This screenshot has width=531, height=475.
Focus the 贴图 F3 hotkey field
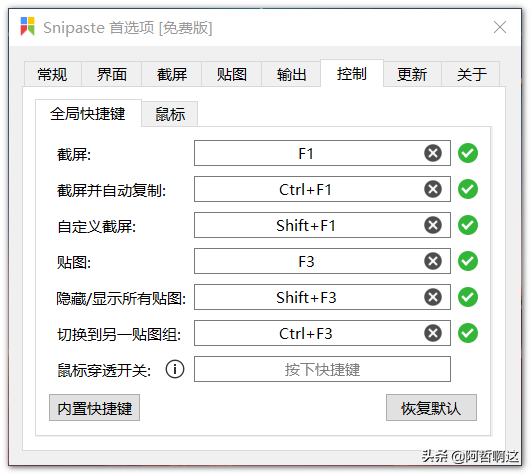point(322,261)
